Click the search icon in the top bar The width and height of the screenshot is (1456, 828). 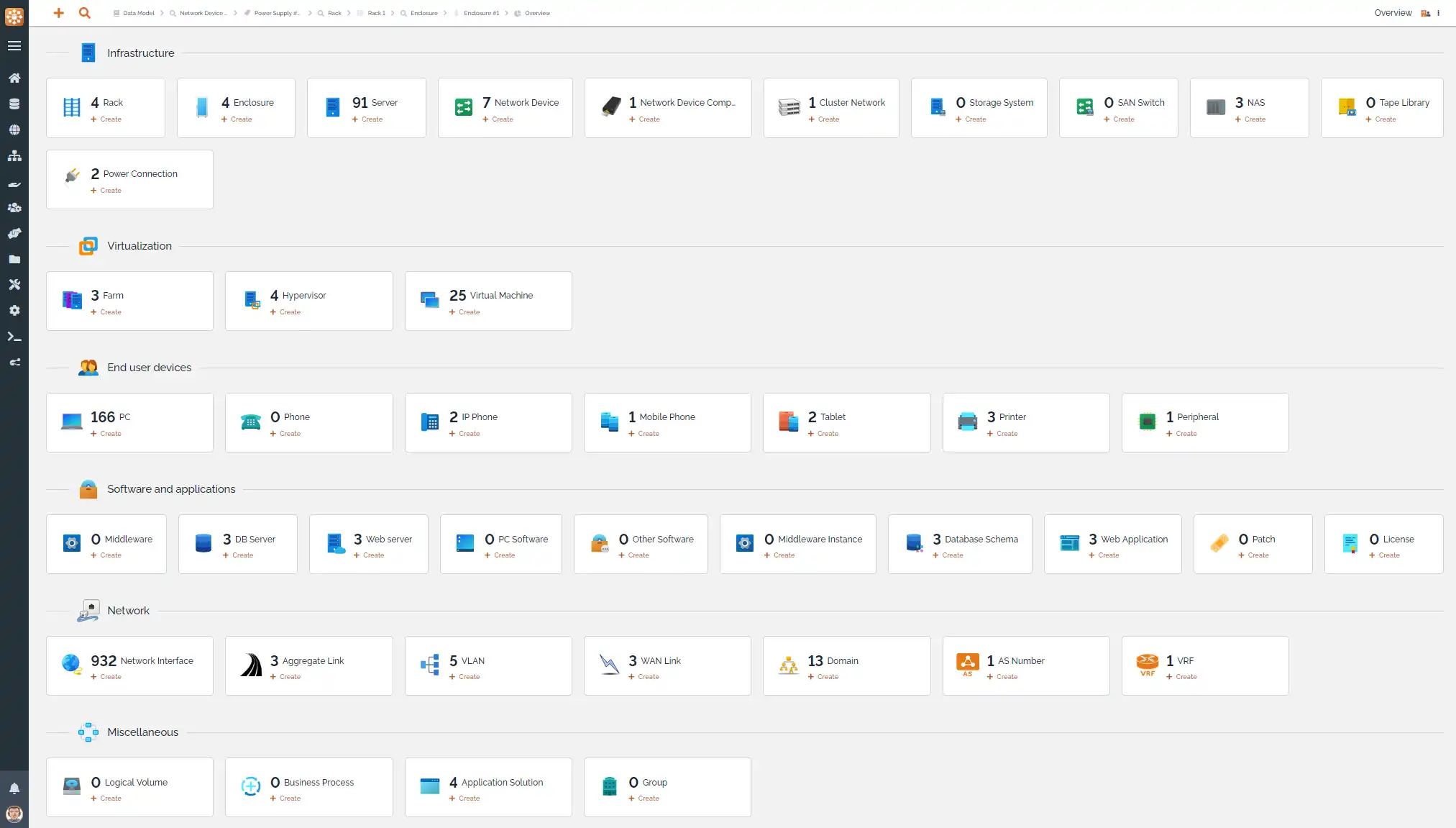pos(85,12)
